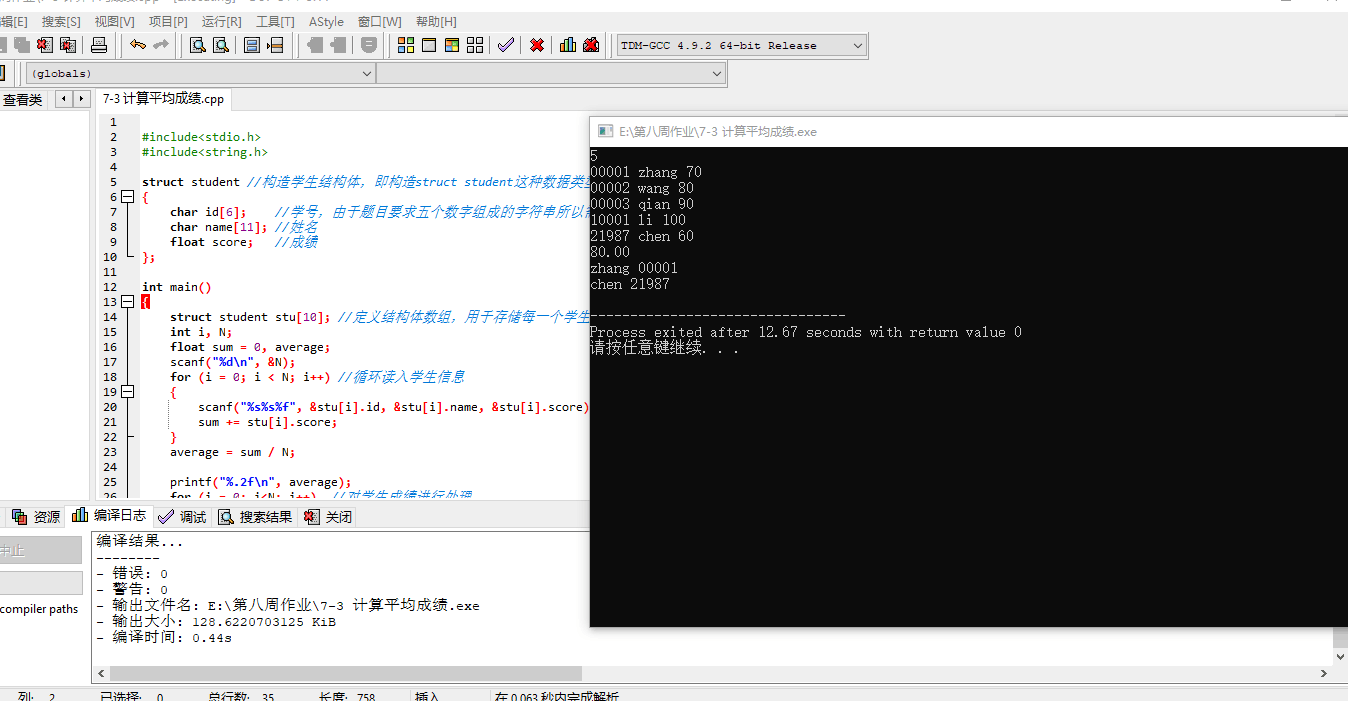The height and width of the screenshot is (701, 1348).
Task: Compile using the four colored squares icon
Action: [406, 45]
